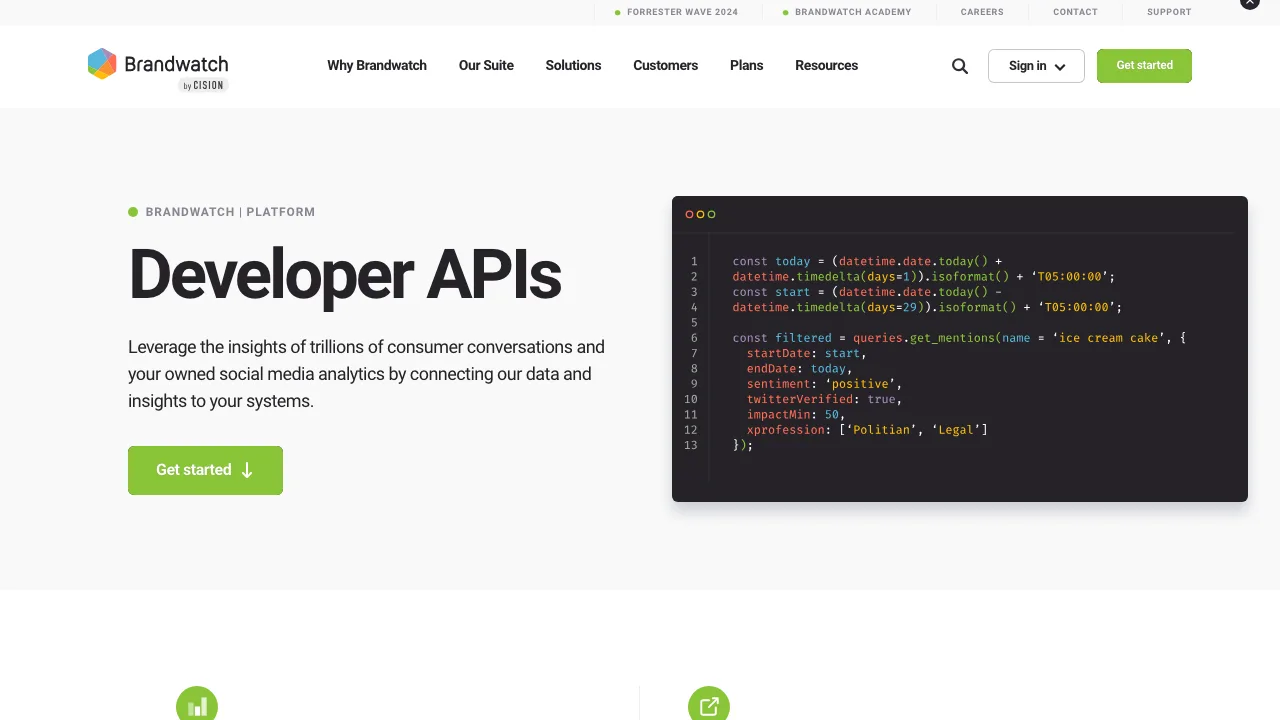The height and width of the screenshot is (720, 1280).
Task: Click the by Cision badge
Action: pos(204,86)
